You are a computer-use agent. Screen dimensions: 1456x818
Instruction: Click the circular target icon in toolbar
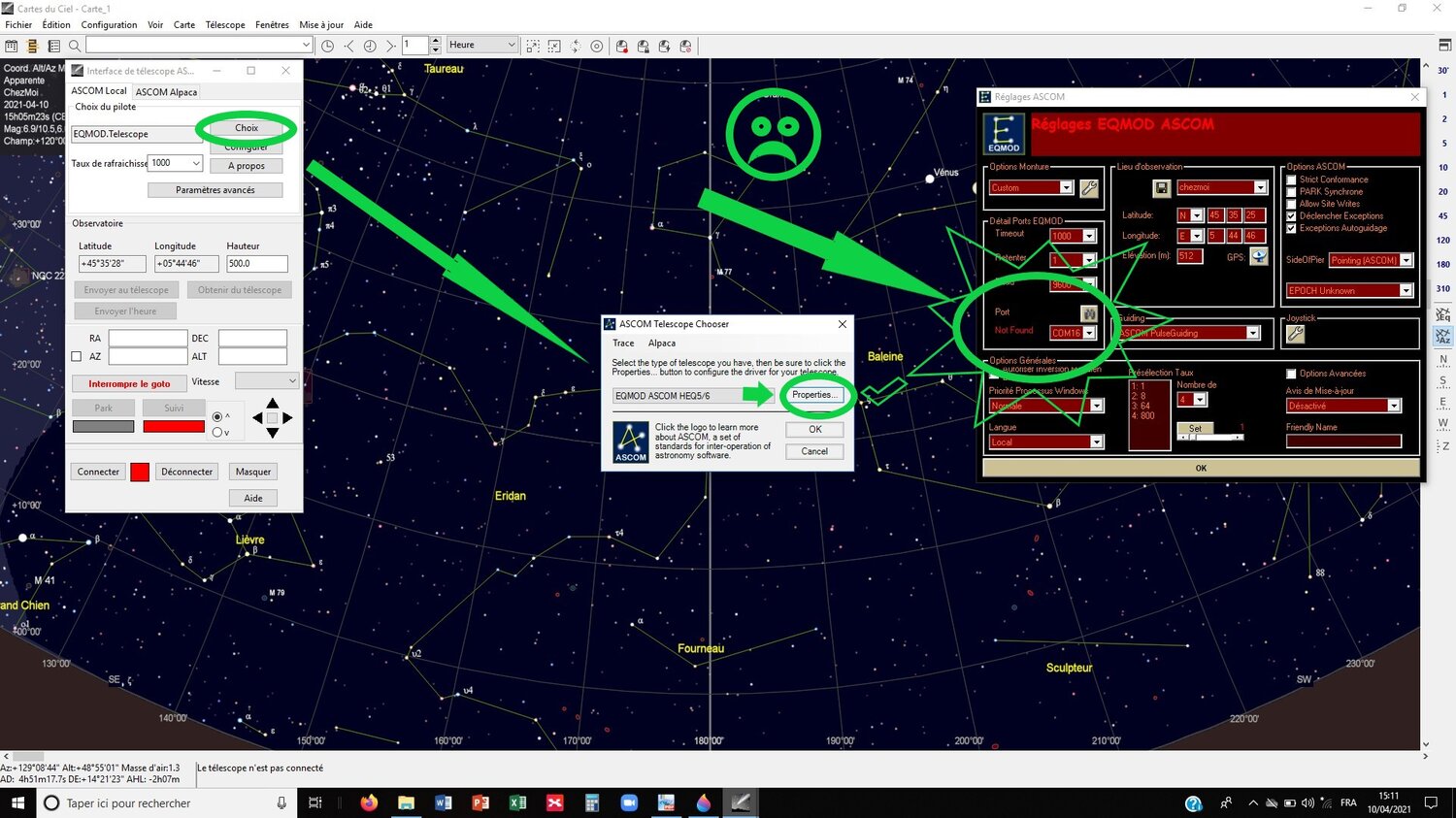pyautogui.click(x=596, y=46)
